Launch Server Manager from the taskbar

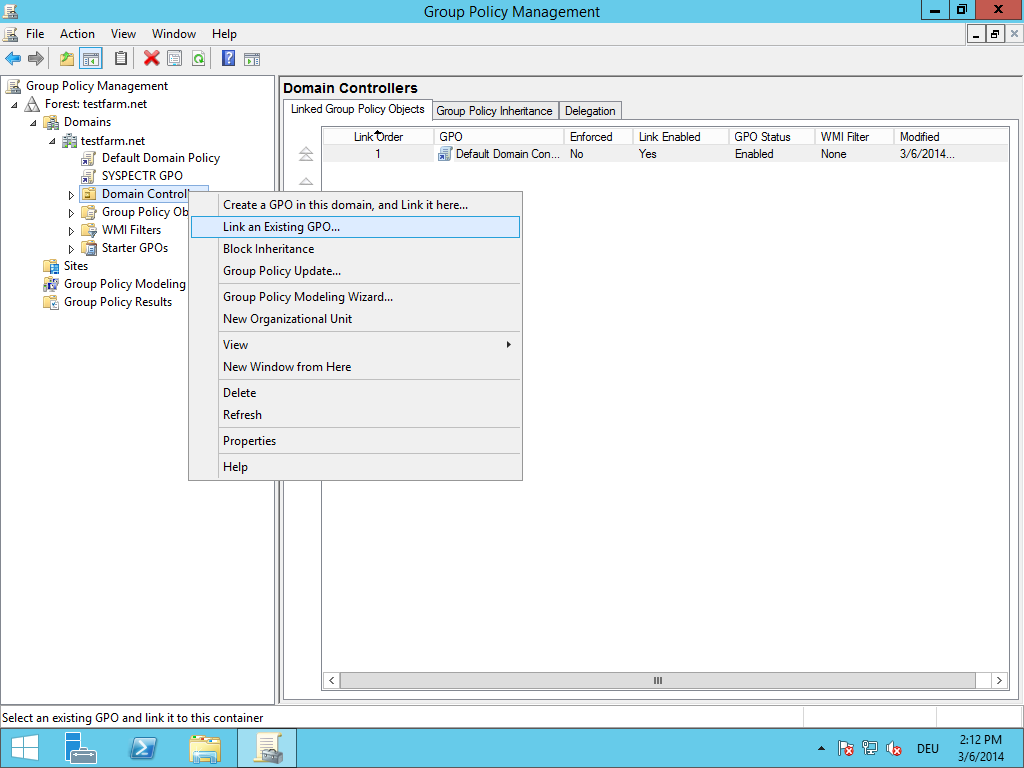81,748
